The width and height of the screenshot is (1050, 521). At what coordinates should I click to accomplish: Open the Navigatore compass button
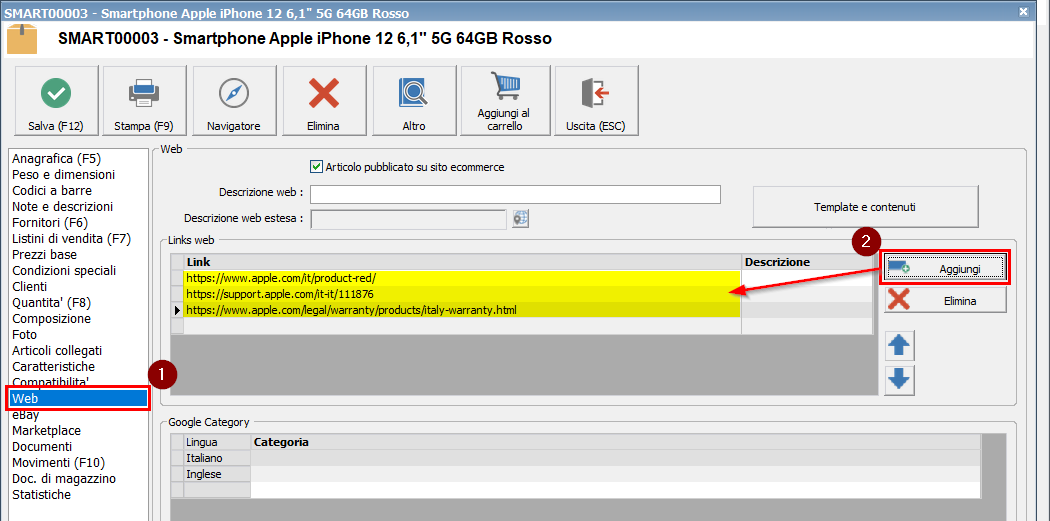[x=234, y=101]
